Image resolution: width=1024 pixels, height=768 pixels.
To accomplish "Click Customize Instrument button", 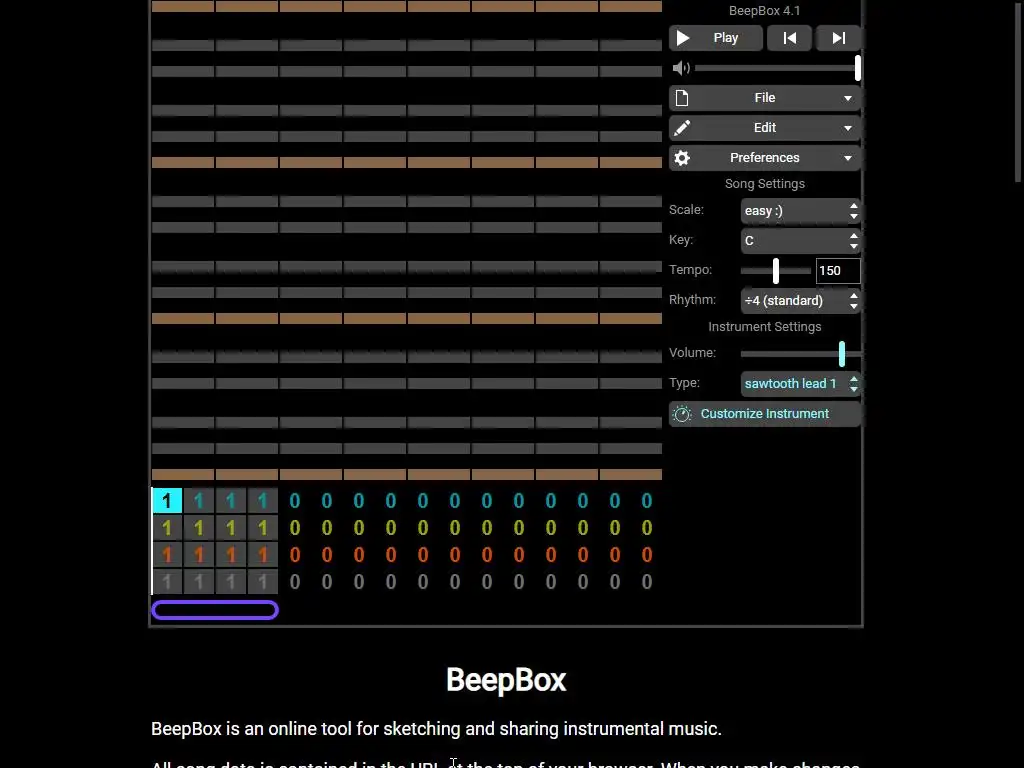I will coord(765,414).
